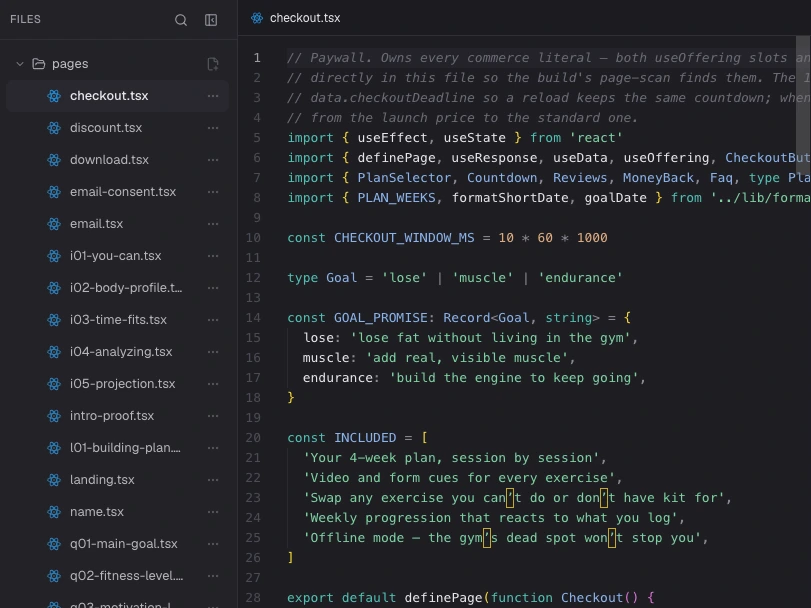Collapse the pages folder chevron
Screen dimensions: 811x608
[x=20, y=64]
